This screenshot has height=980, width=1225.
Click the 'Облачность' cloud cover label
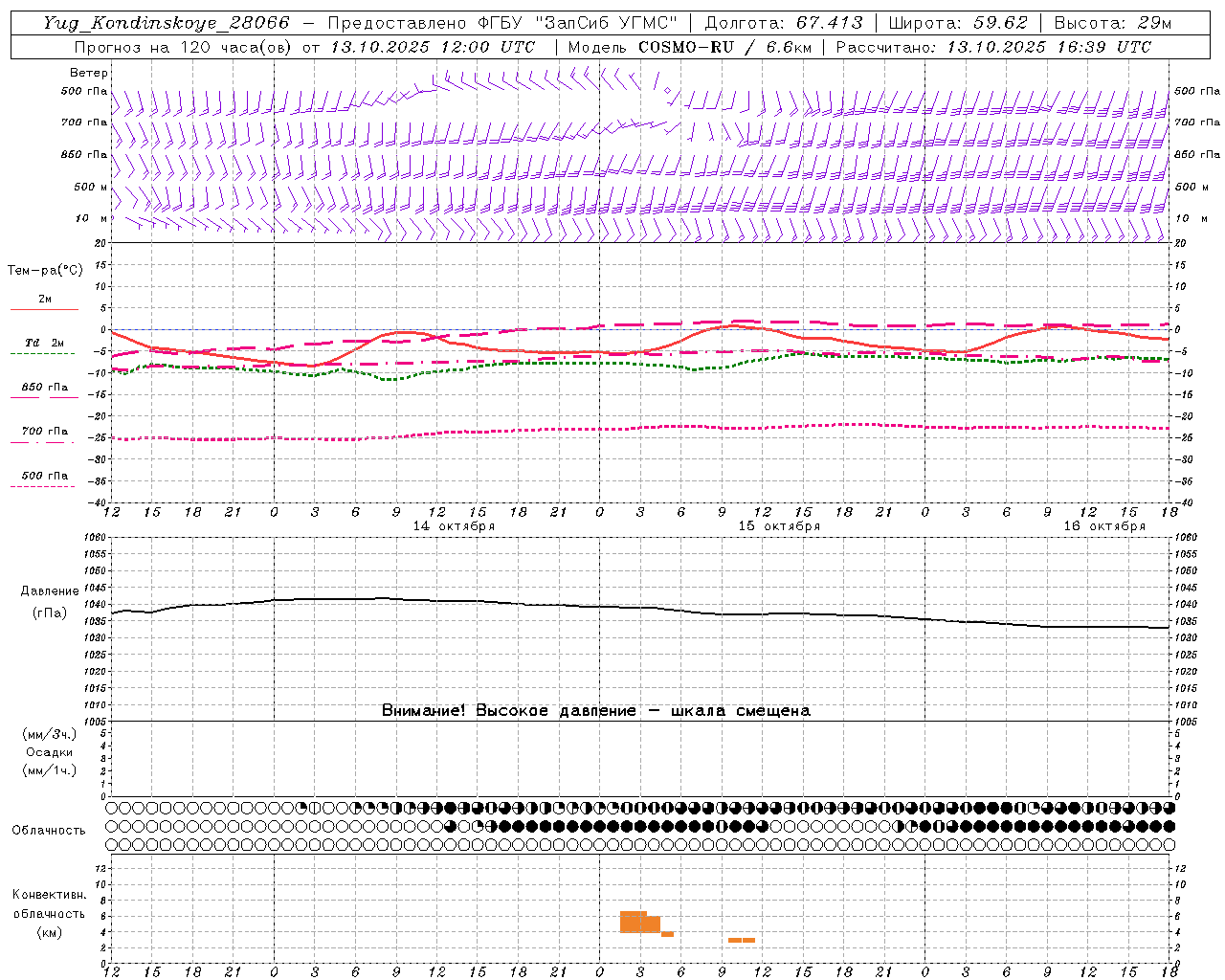(x=49, y=830)
